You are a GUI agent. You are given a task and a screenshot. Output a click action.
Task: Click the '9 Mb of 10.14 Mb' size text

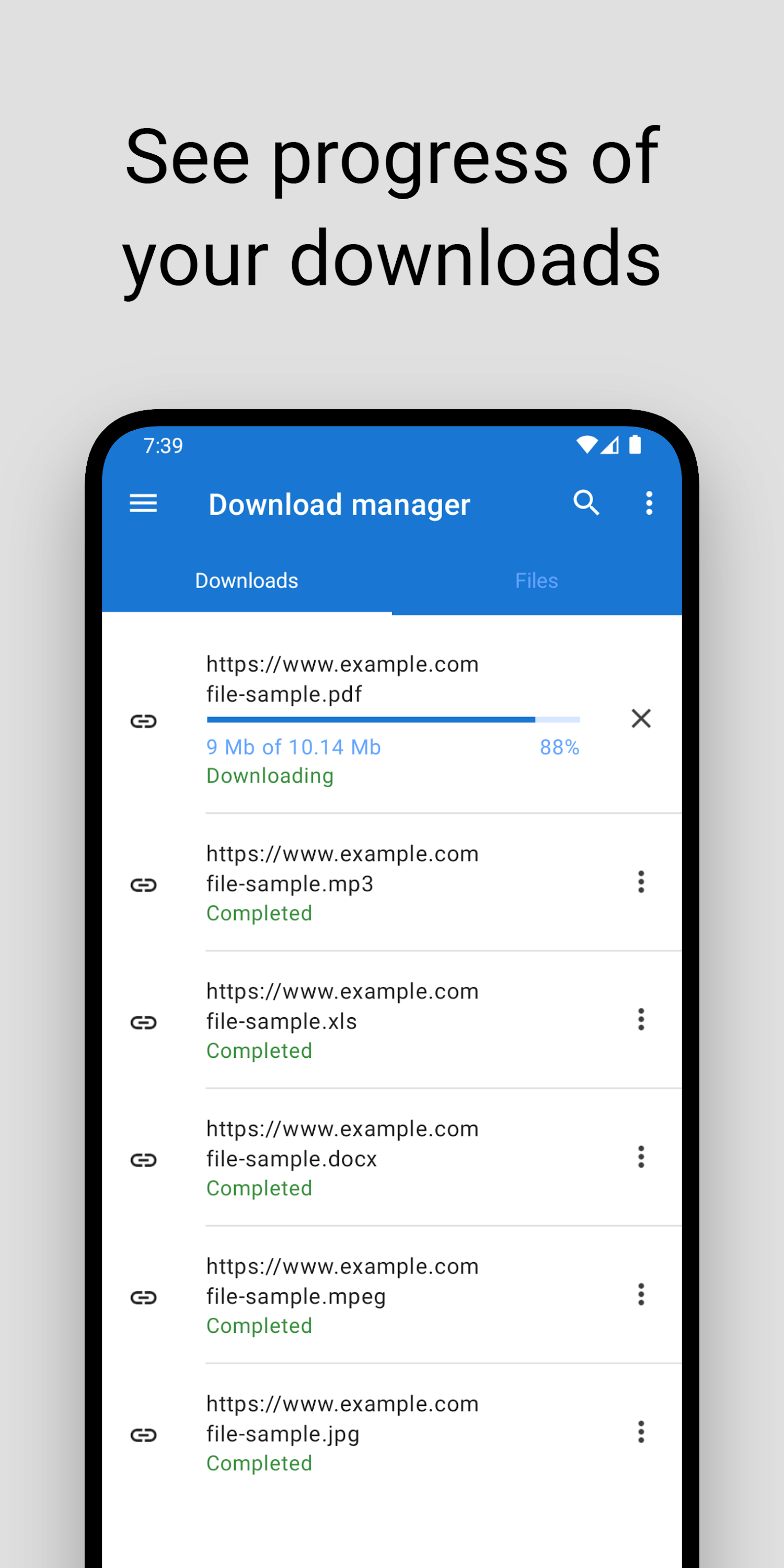tap(293, 747)
